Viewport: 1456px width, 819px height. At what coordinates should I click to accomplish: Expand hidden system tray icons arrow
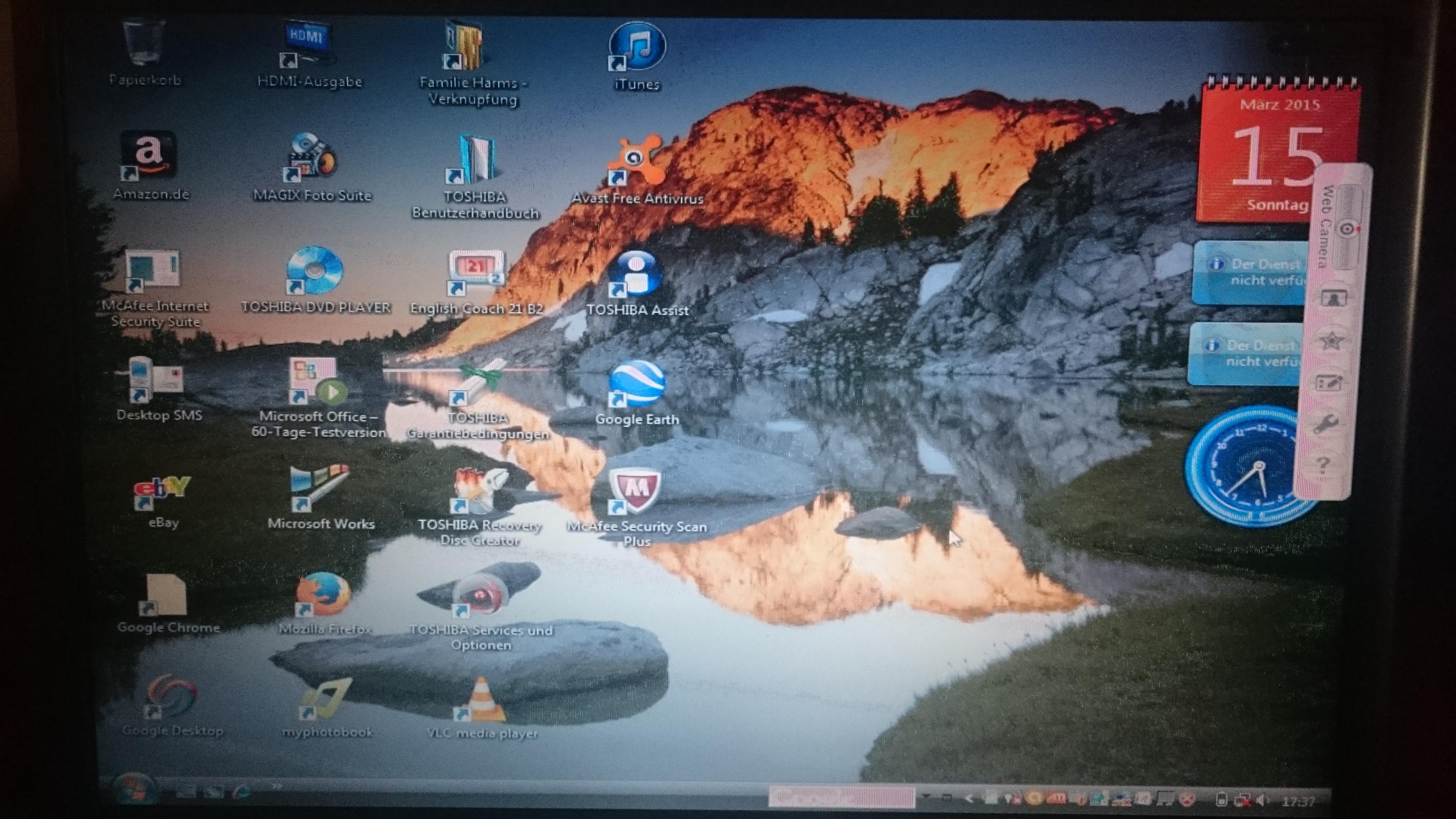pos(969,798)
